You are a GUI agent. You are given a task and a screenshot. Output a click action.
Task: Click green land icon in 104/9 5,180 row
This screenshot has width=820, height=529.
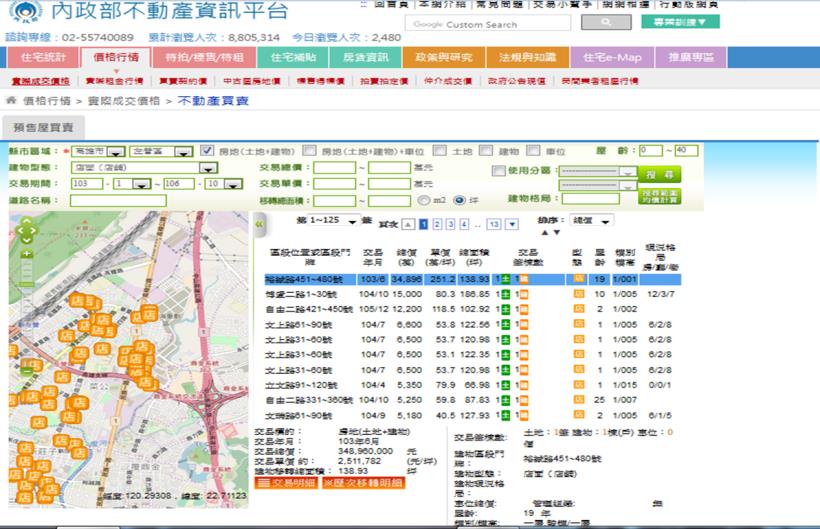tap(506, 416)
